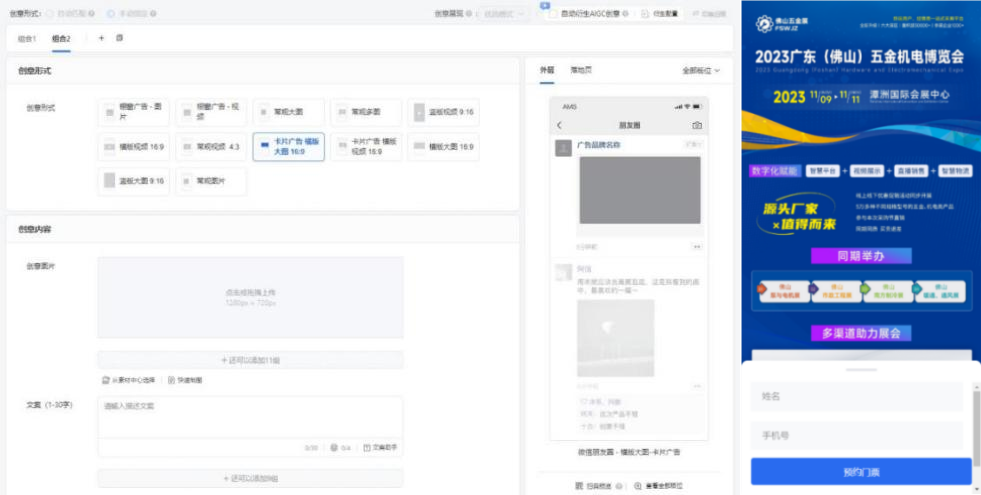Image resolution: width=981 pixels, height=495 pixels.
Task: Click the drag handle atop the form sheet
Action: (862, 370)
